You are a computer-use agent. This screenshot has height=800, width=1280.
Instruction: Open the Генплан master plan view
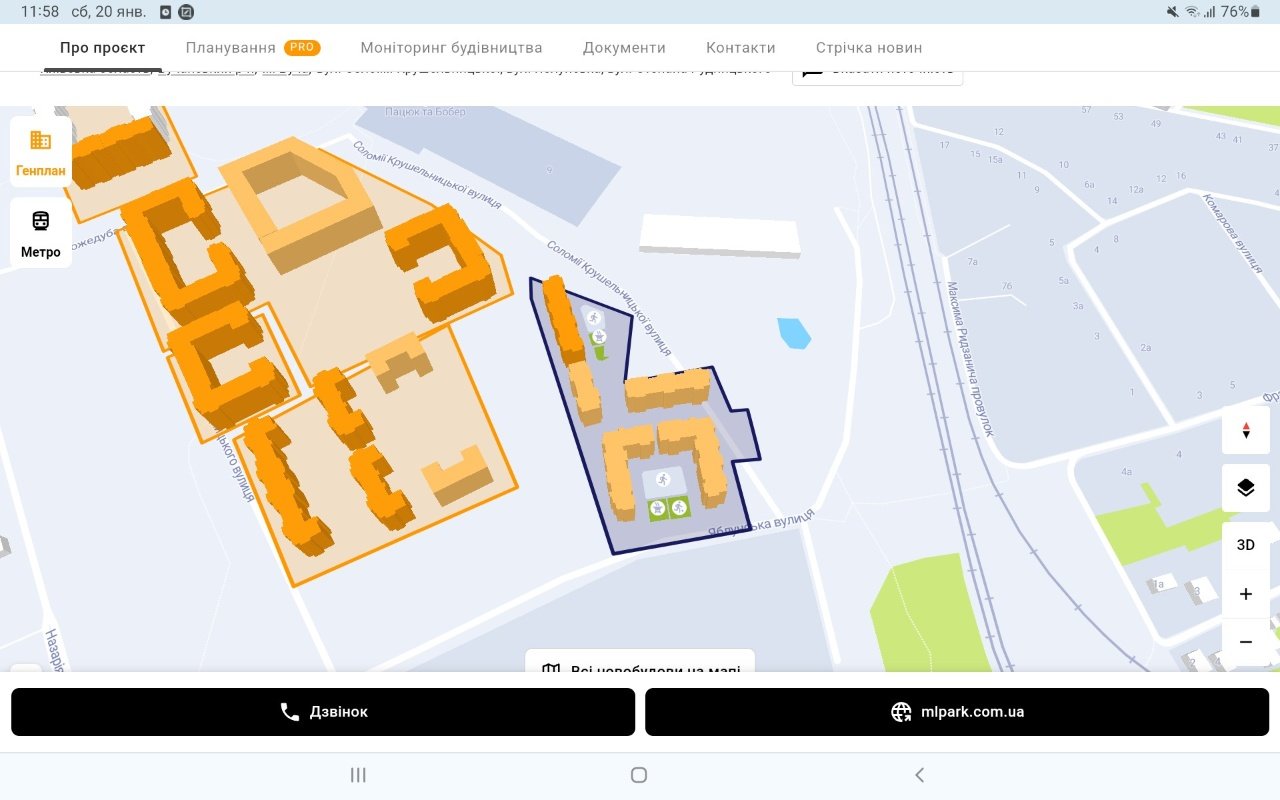tap(41, 152)
